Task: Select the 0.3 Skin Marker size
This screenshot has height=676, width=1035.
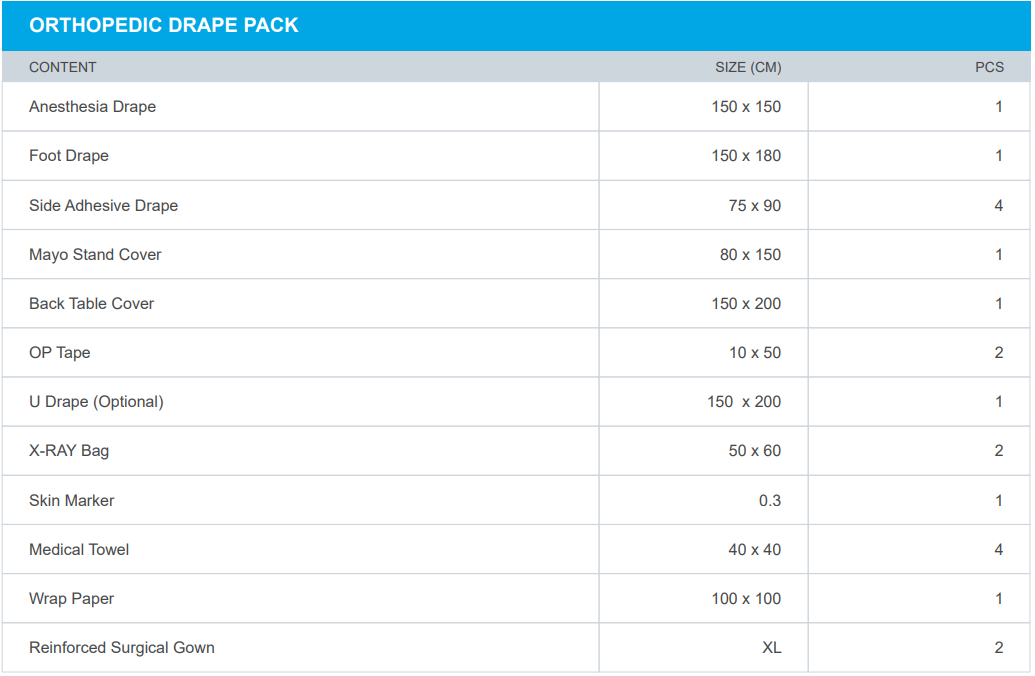Action: coord(769,500)
